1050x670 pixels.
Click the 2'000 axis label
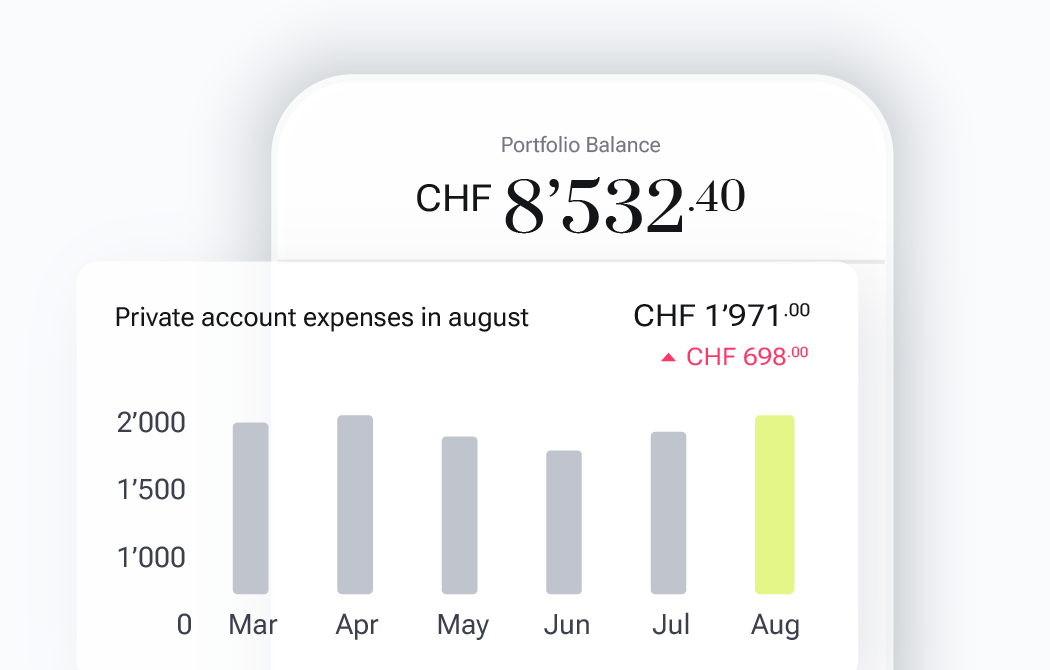pyautogui.click(x=151, y=422)
